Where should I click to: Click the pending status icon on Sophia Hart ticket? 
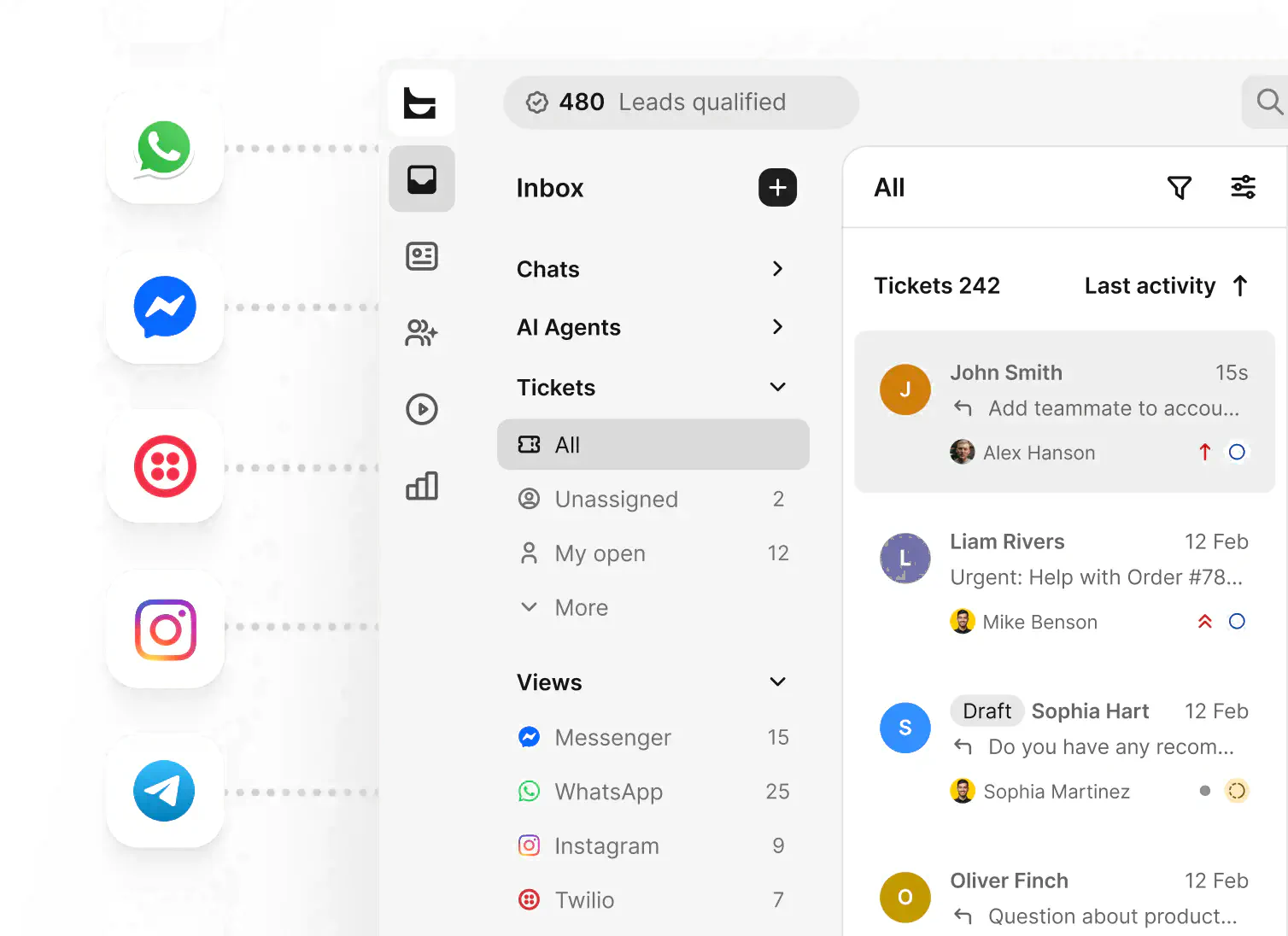(x=1237, y=791)
